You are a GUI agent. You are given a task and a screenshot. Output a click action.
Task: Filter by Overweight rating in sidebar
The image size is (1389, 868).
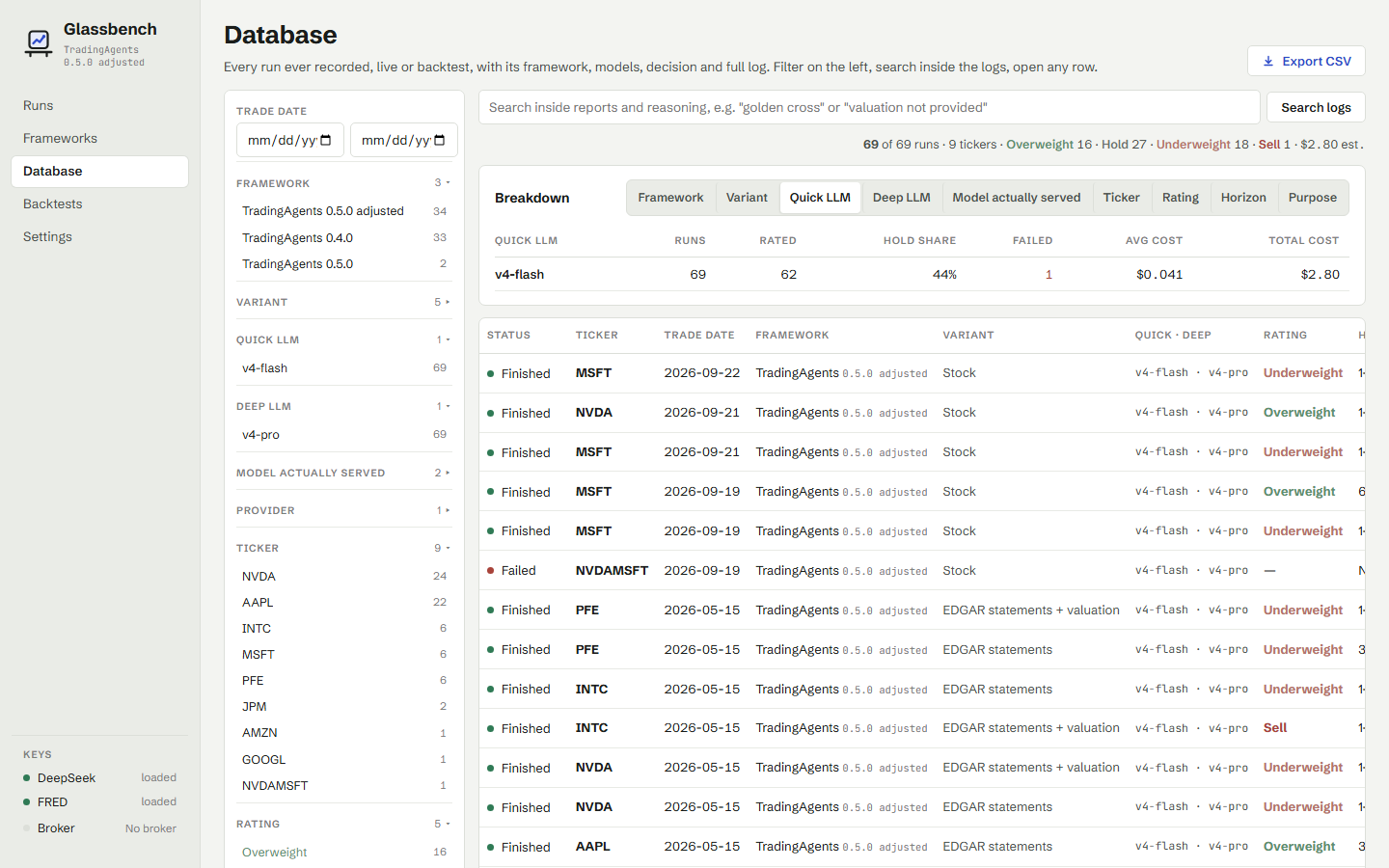click(343, 853)
